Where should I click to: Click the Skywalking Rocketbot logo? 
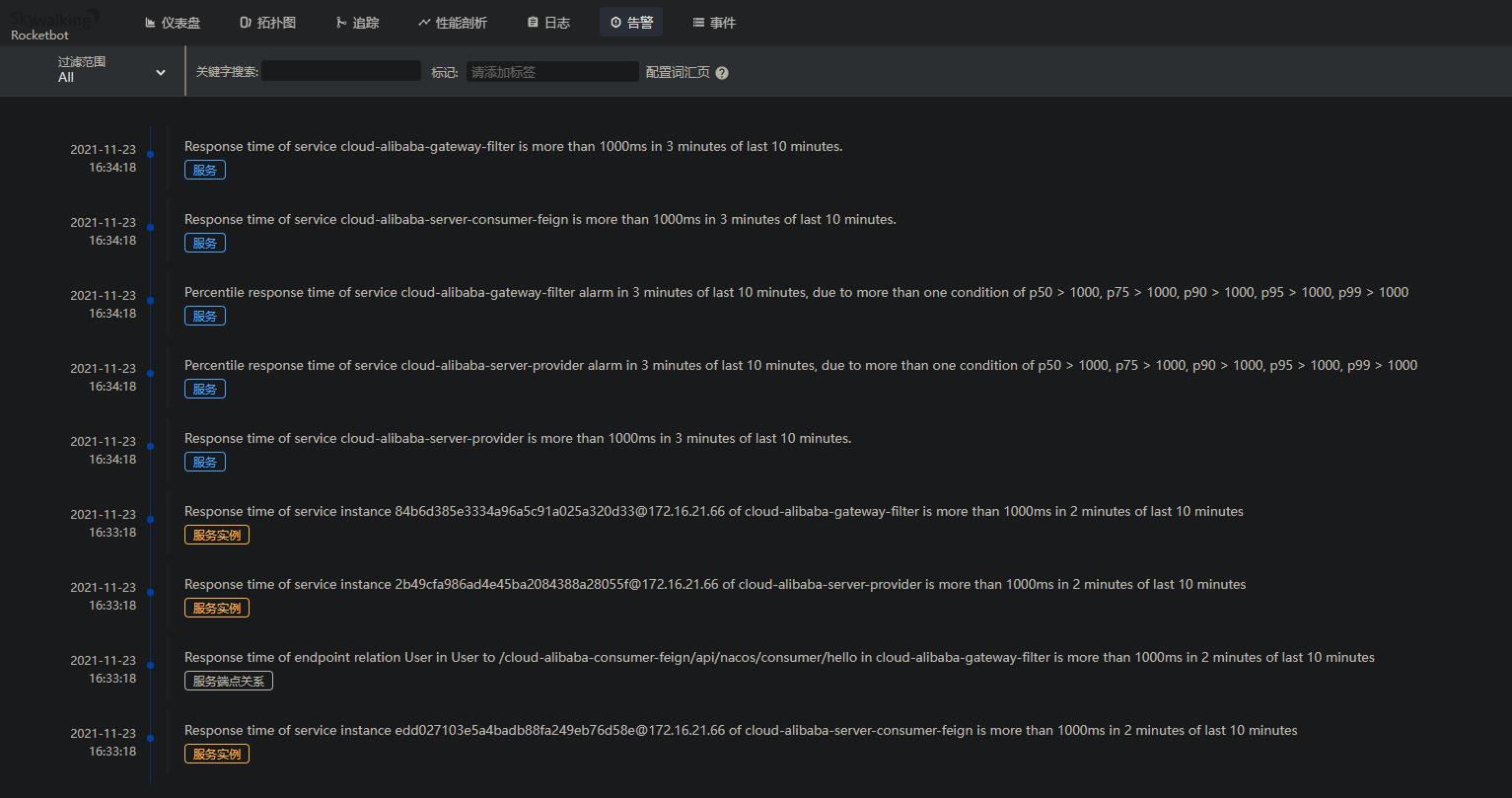click(54, 24)
